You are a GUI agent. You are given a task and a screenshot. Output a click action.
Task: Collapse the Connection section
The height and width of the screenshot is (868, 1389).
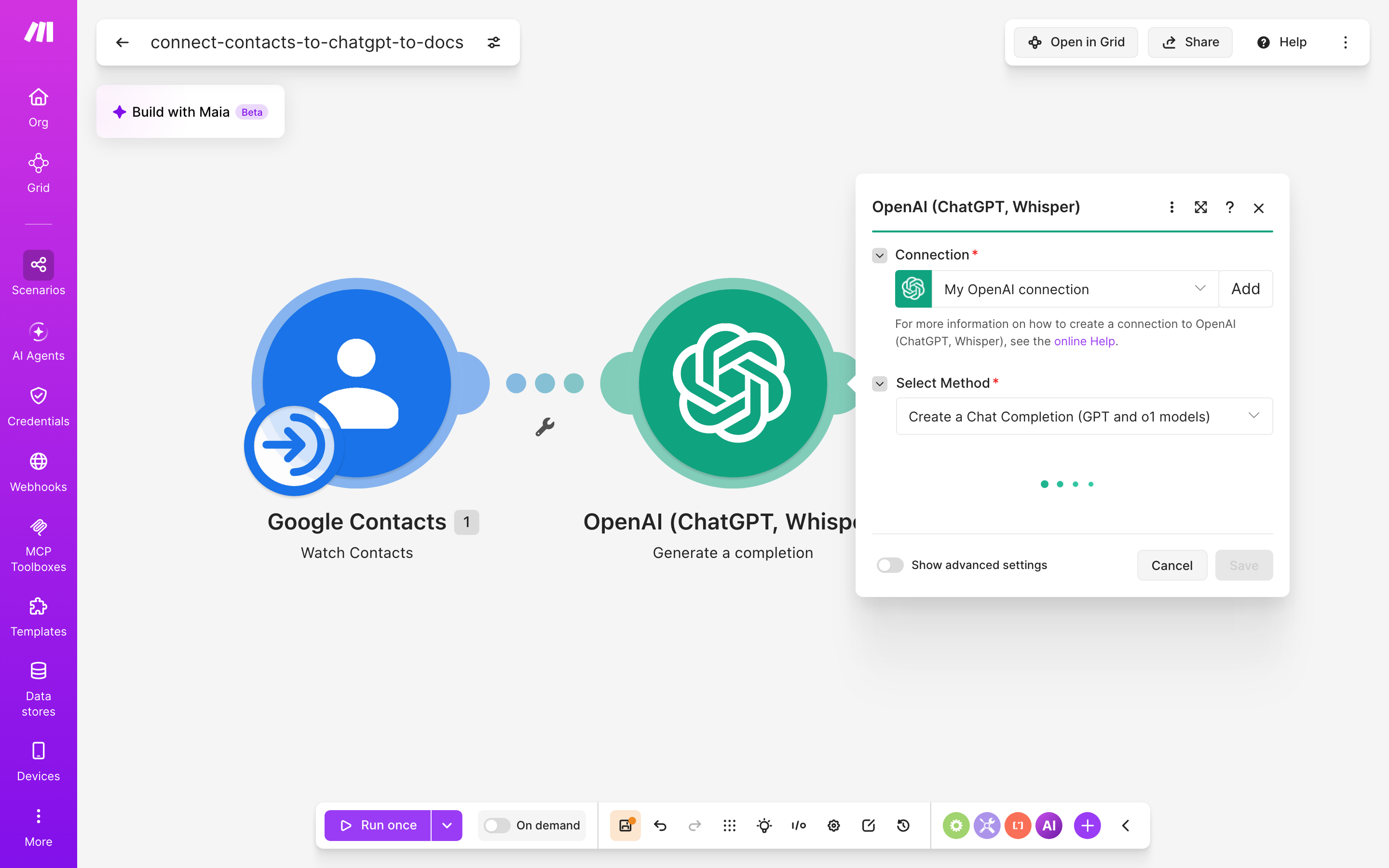(x=879, y=255)
